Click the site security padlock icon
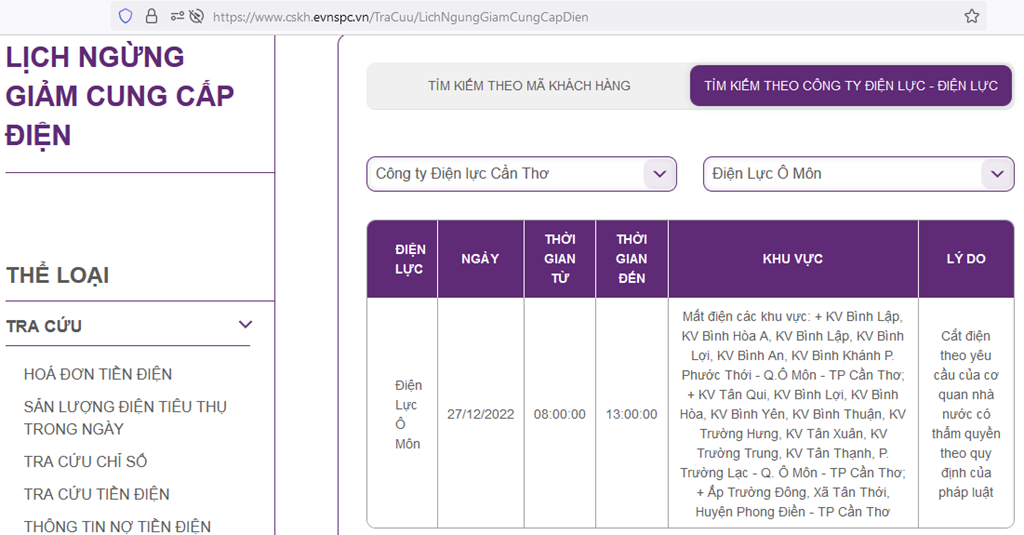Image resolution: width=1024 pixels, height=535 pixels. click(x=151, y=16)
